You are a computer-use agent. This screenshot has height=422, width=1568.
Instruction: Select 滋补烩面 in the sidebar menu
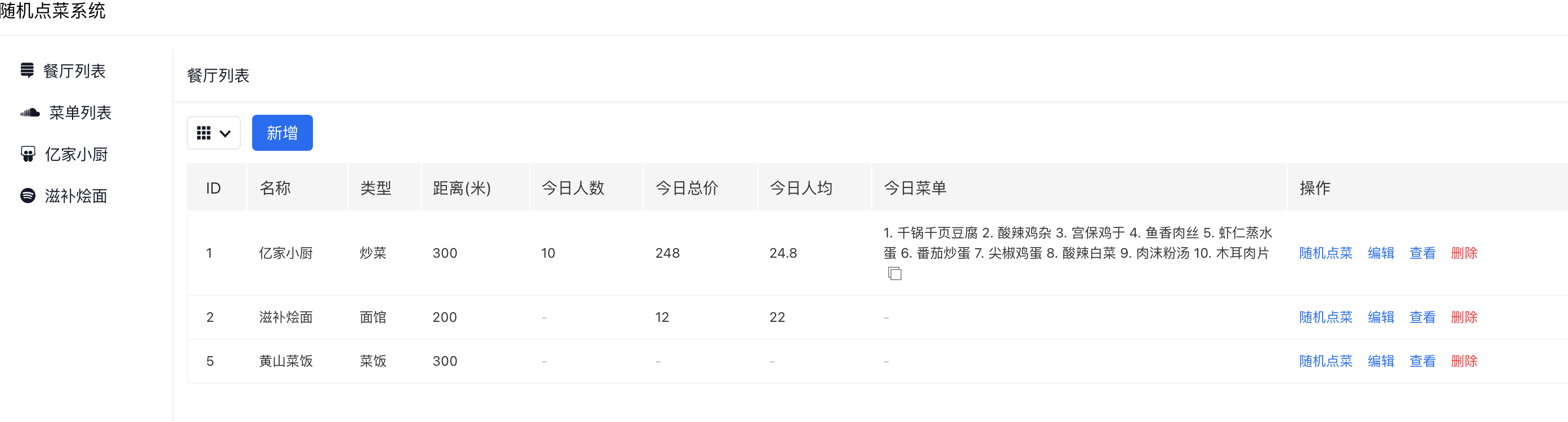[75, 195]
